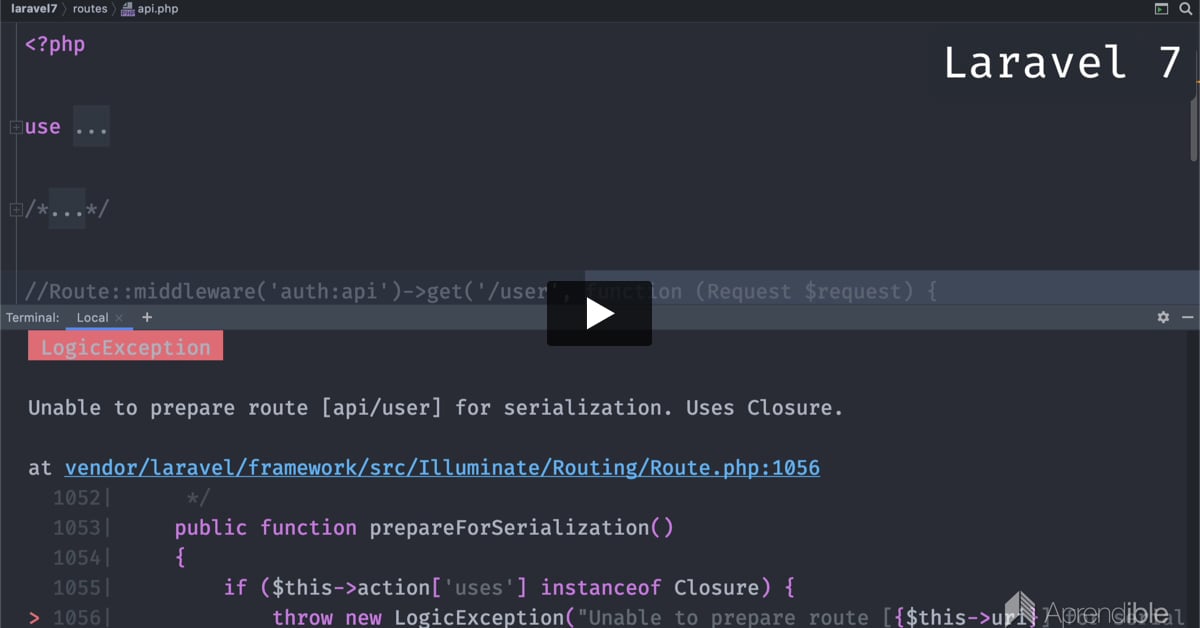Click the opening brace on line 1054
The image size is (1200, 628).
pos(180,557)
